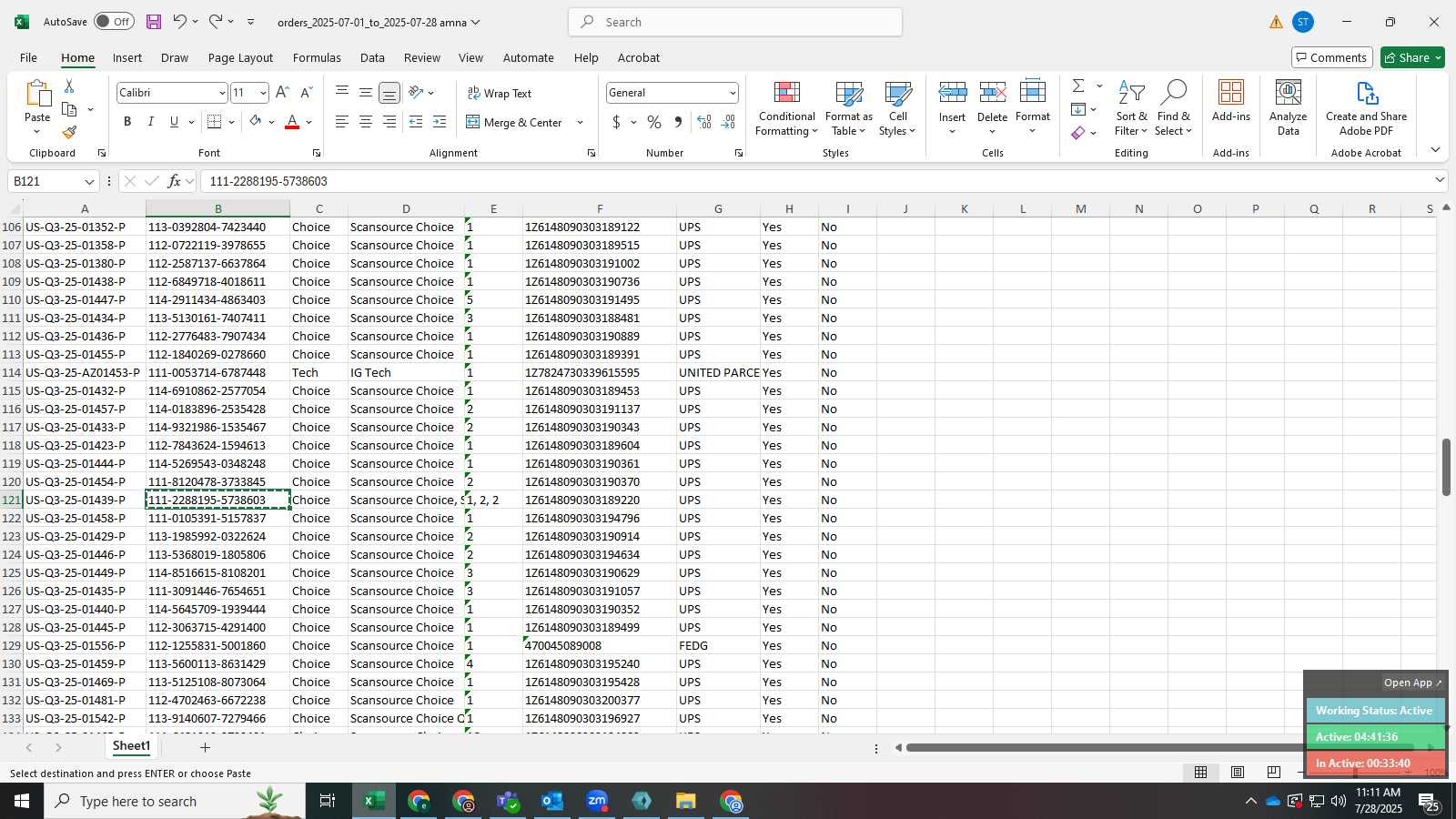This screenshot has width=1456, height=819.
Task: Click the Redo arrow icon
Action: click(216, 22)
